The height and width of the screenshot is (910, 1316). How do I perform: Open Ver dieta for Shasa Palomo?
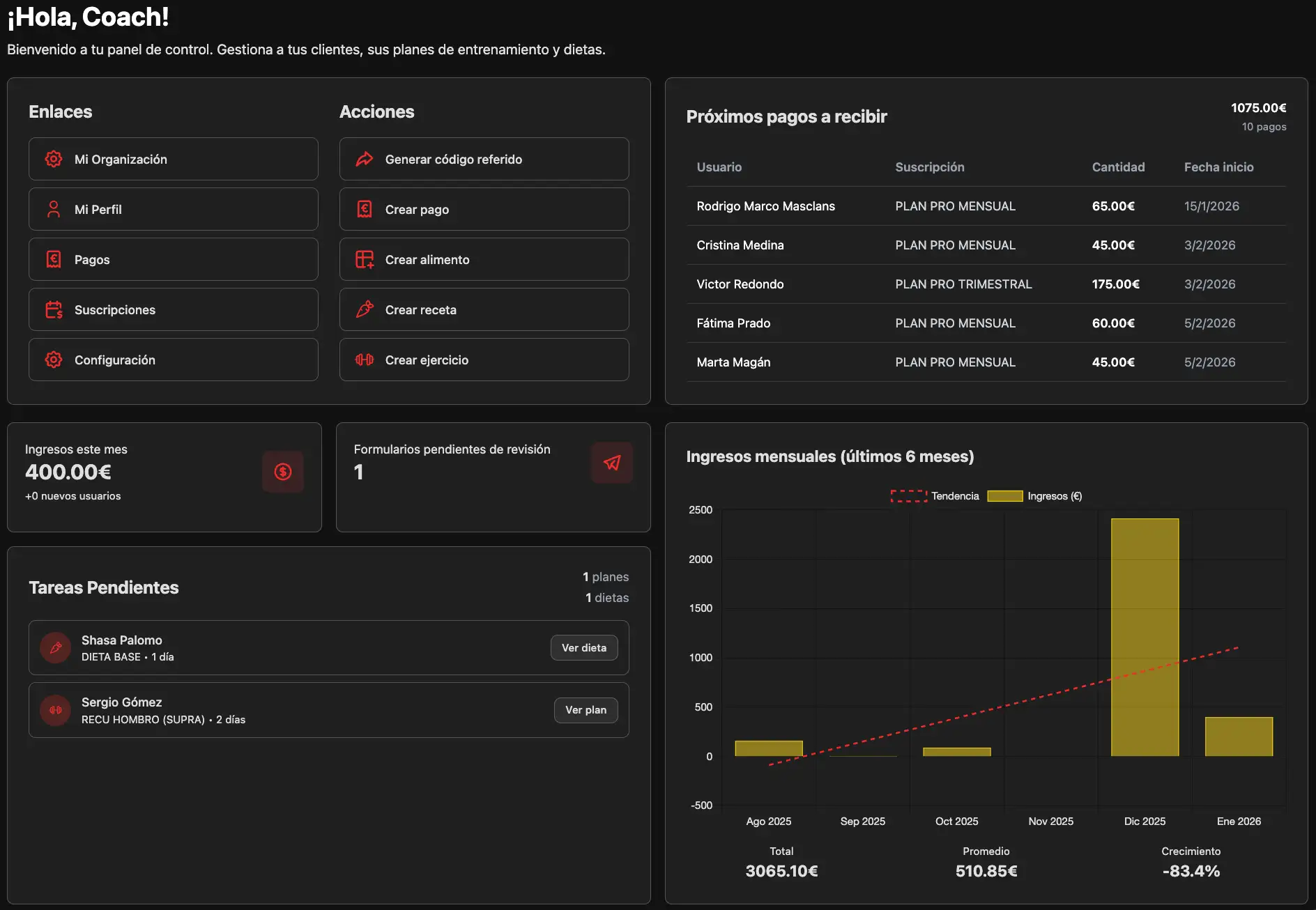pos(584,647)
